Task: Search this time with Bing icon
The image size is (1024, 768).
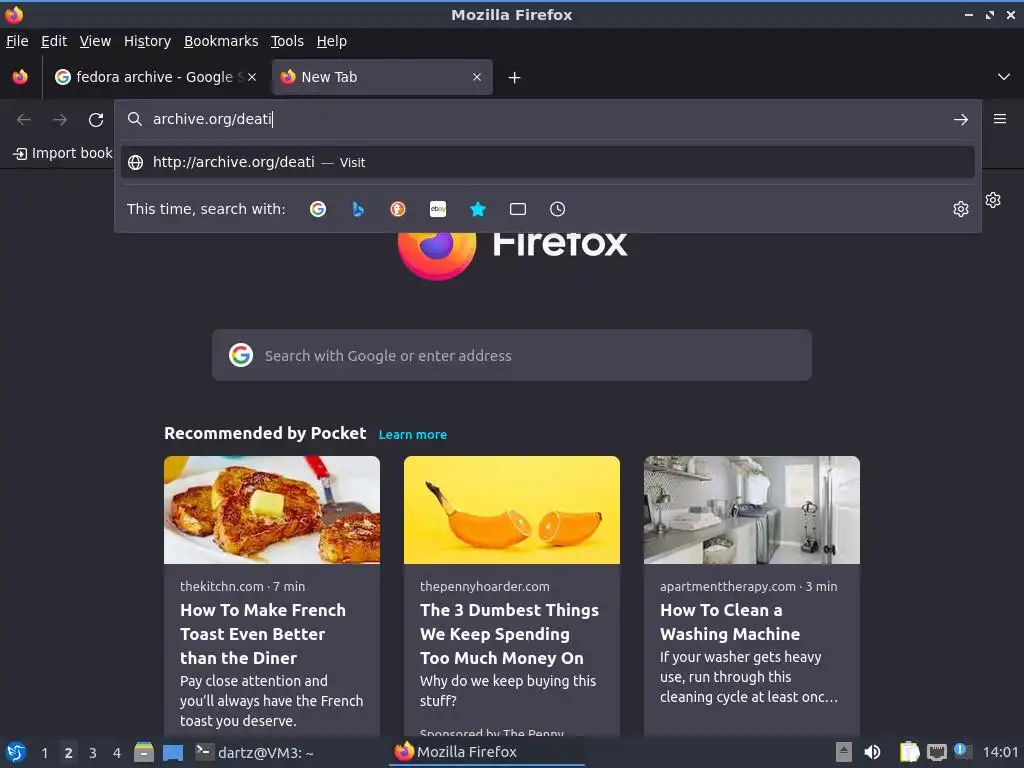Action: [358, 209]
